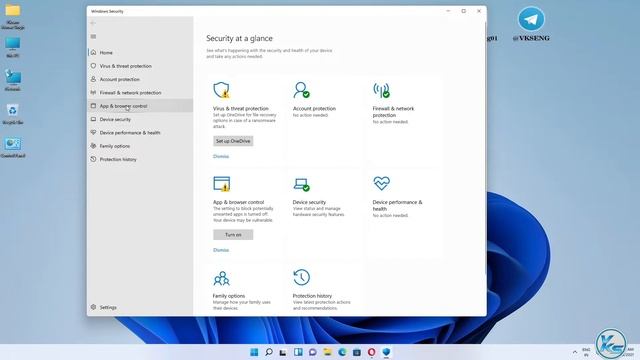This screenshot has width=640, height=360.
Task: Turn on App & browser control protection
Action: tap(233, 235)
